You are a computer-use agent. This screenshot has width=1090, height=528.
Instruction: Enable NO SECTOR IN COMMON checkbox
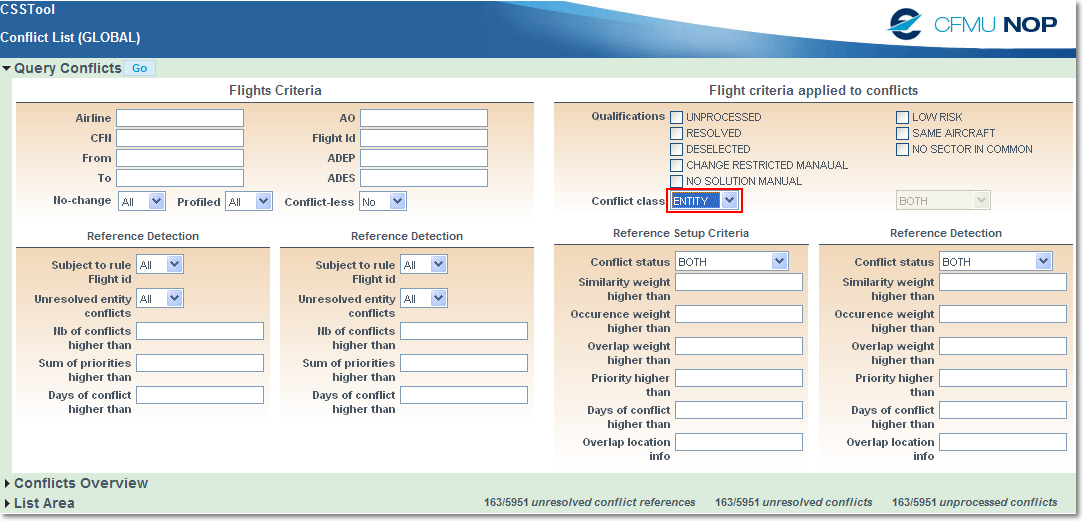pos(902,149)
